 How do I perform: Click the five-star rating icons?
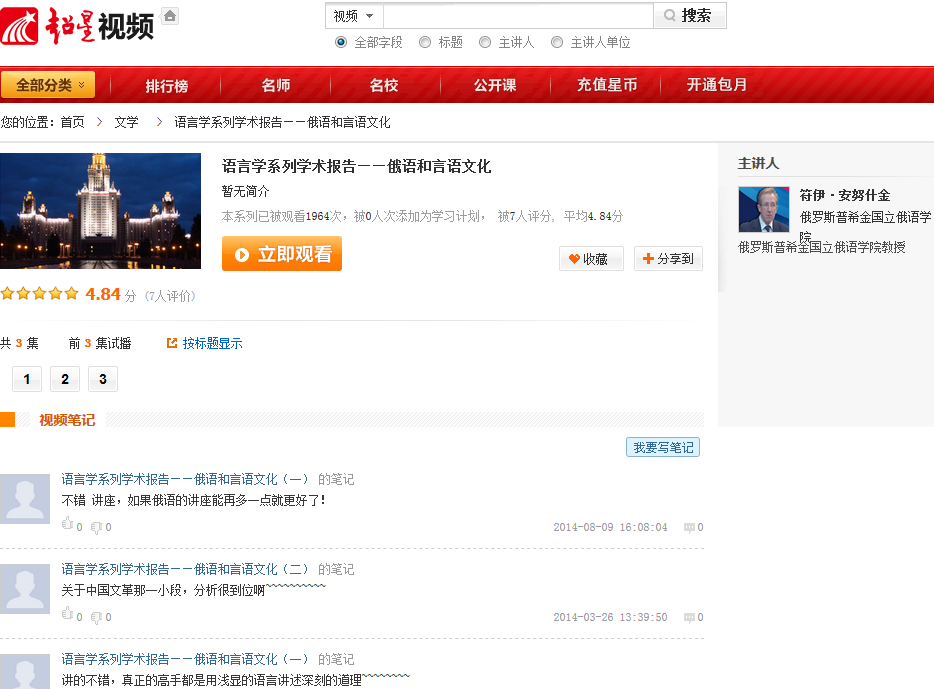point(39,294)
